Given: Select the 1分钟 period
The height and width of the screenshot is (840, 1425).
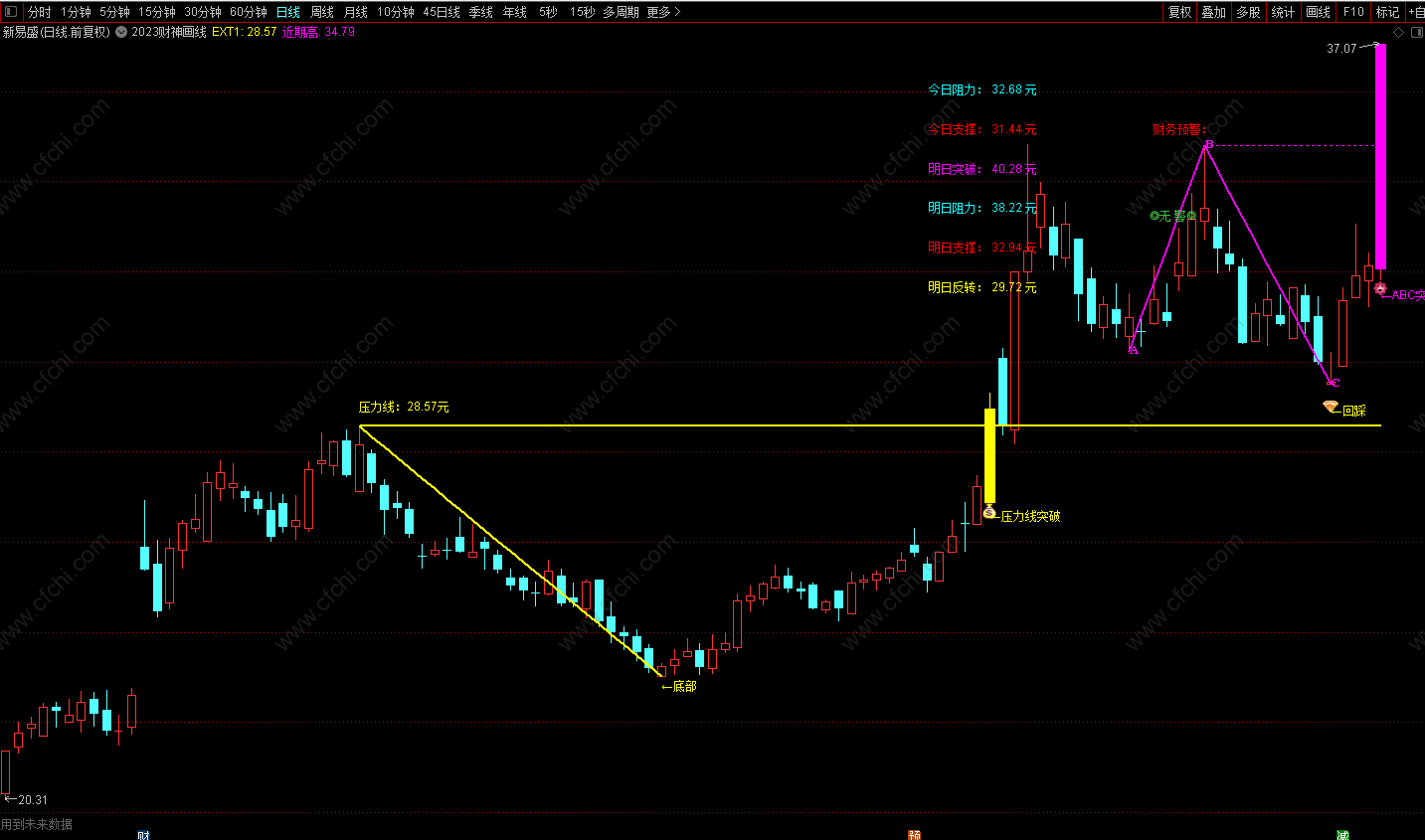Looking at the screenshot, I should (76, 12).
